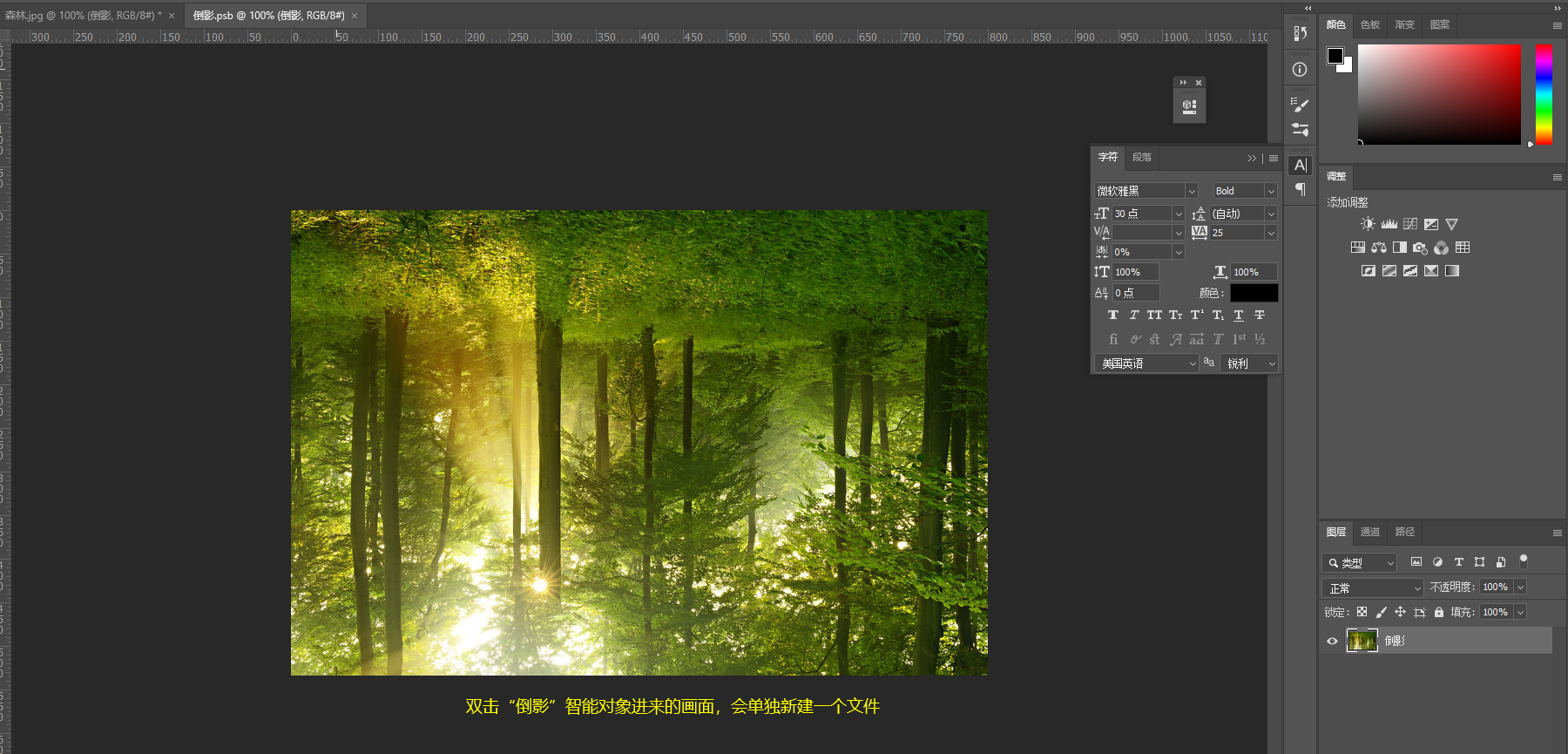Click the font size input field

point(1141,214)
